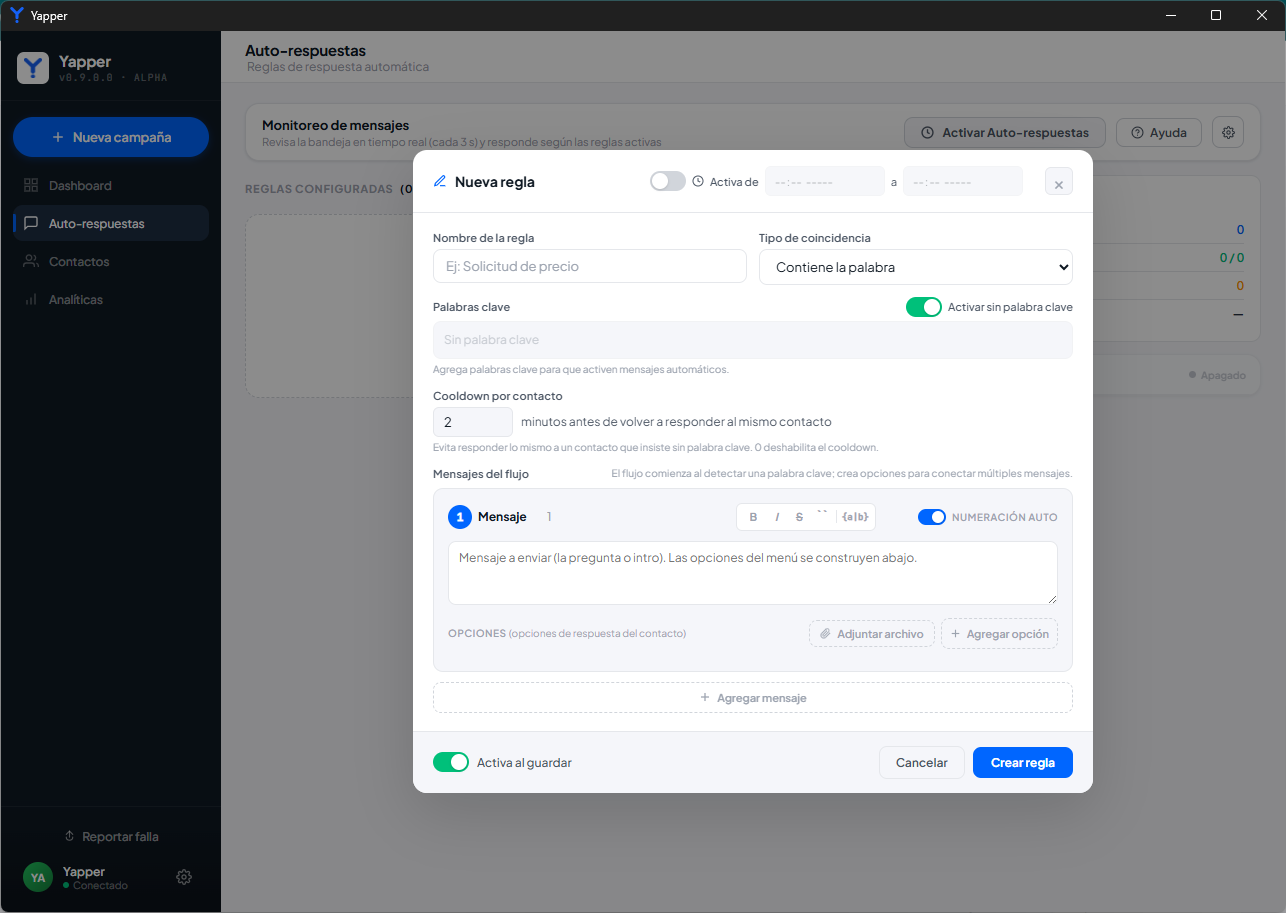Click the Mensaje heading label
This screenshot has height=913, width=1286.
[x=502, y=517]
